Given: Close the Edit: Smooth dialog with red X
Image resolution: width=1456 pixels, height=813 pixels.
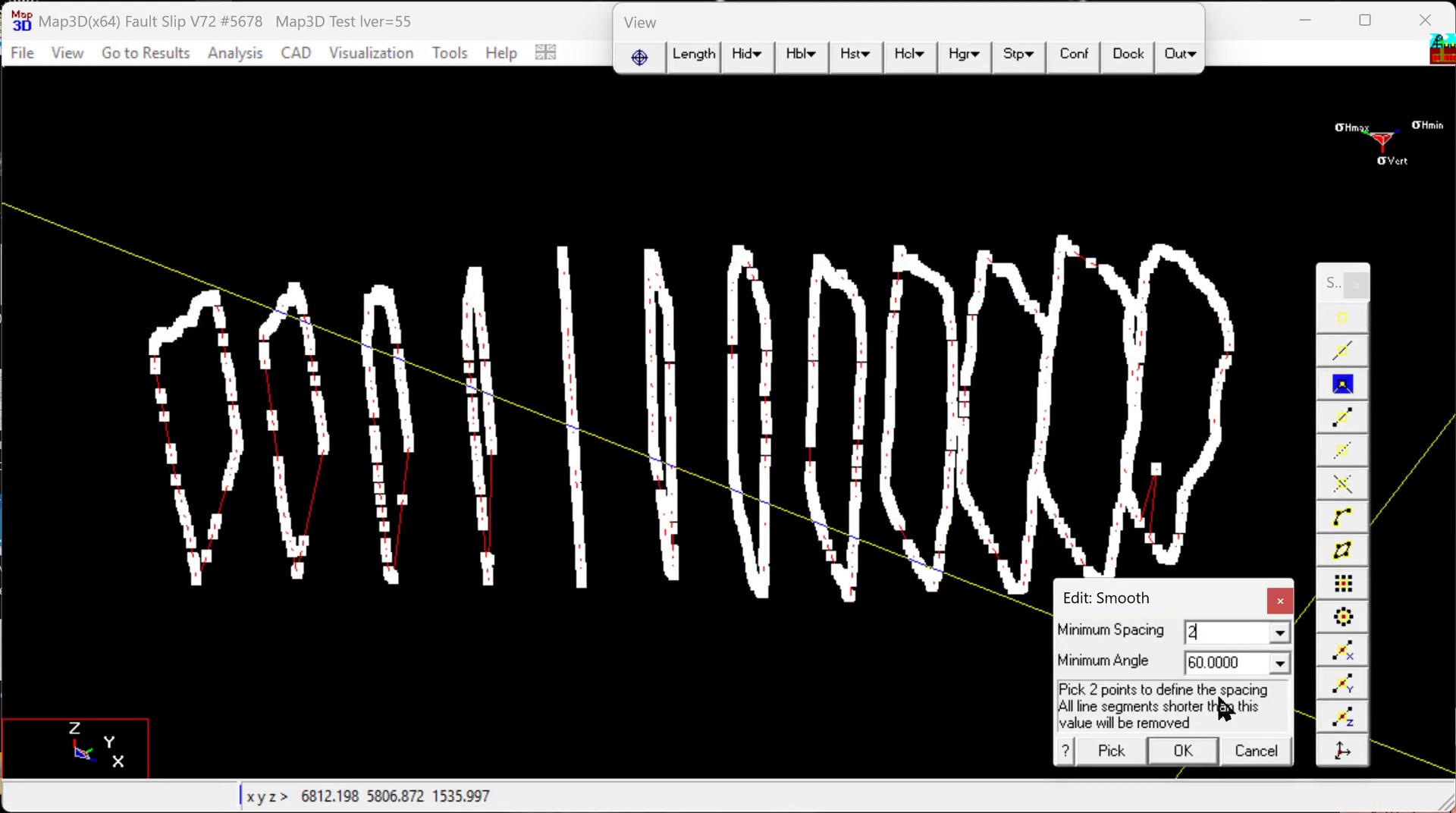Looking at the screenshot, I should (1279, 601).
